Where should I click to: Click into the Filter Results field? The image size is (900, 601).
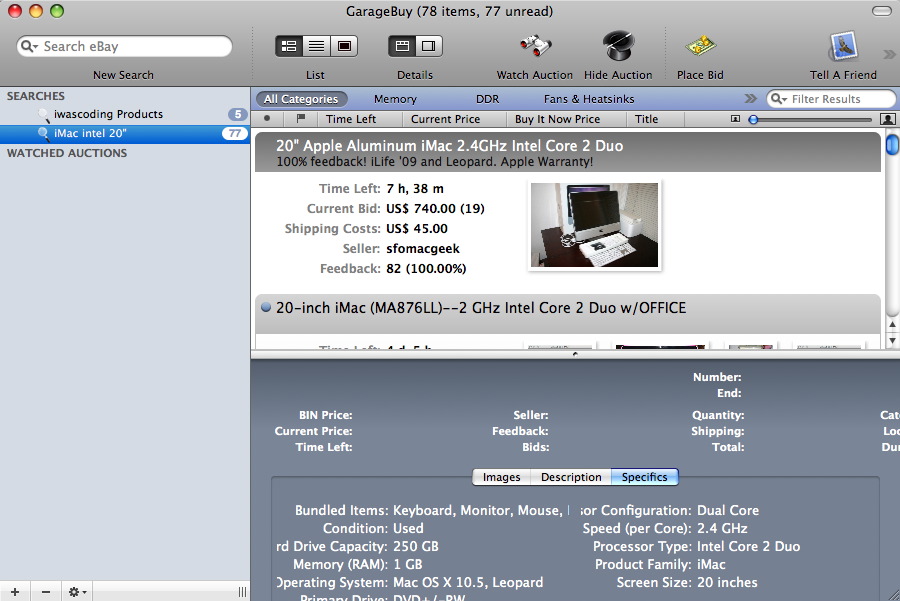(832, 99)
